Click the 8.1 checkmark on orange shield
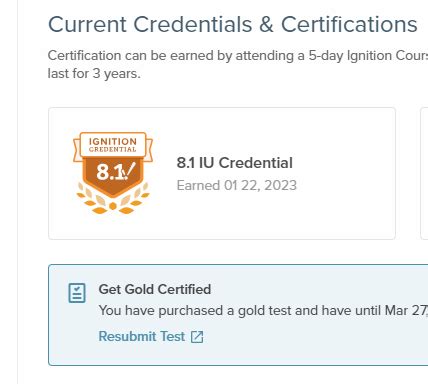This screenshot has height=384, width=428. coord(115,172)
